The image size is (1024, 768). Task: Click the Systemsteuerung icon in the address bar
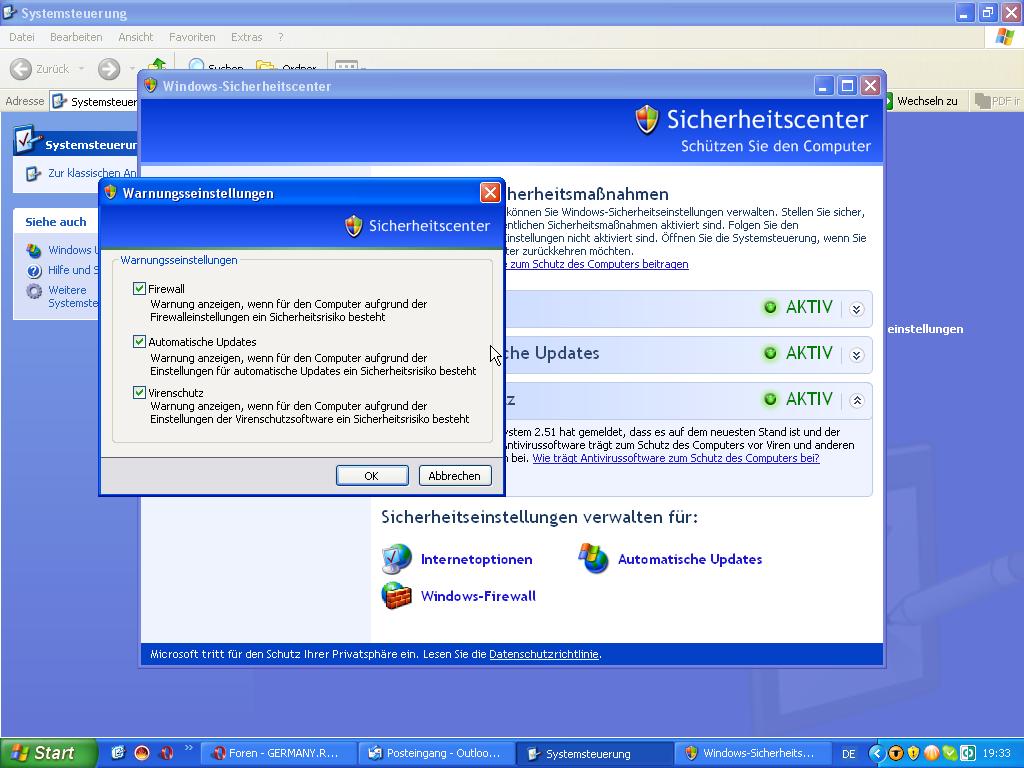[x=59, y=101]
